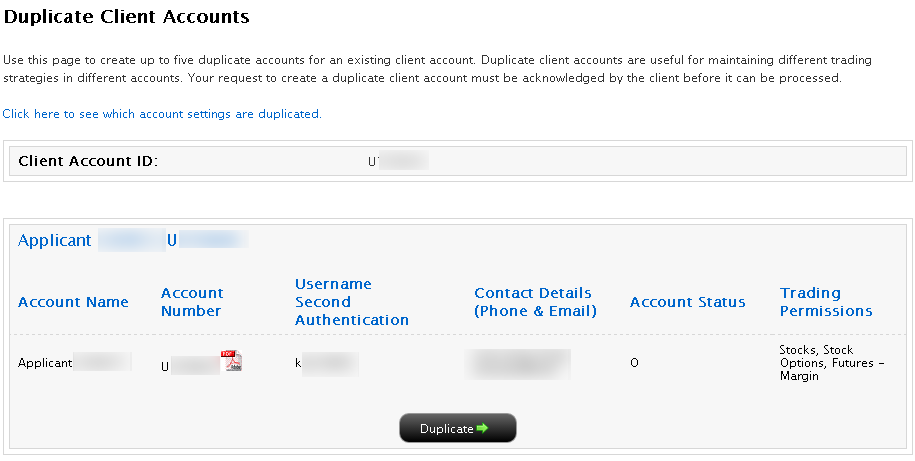Click the username value starting with k
This screenshot has width=915, height=461.
pos(327,364)
